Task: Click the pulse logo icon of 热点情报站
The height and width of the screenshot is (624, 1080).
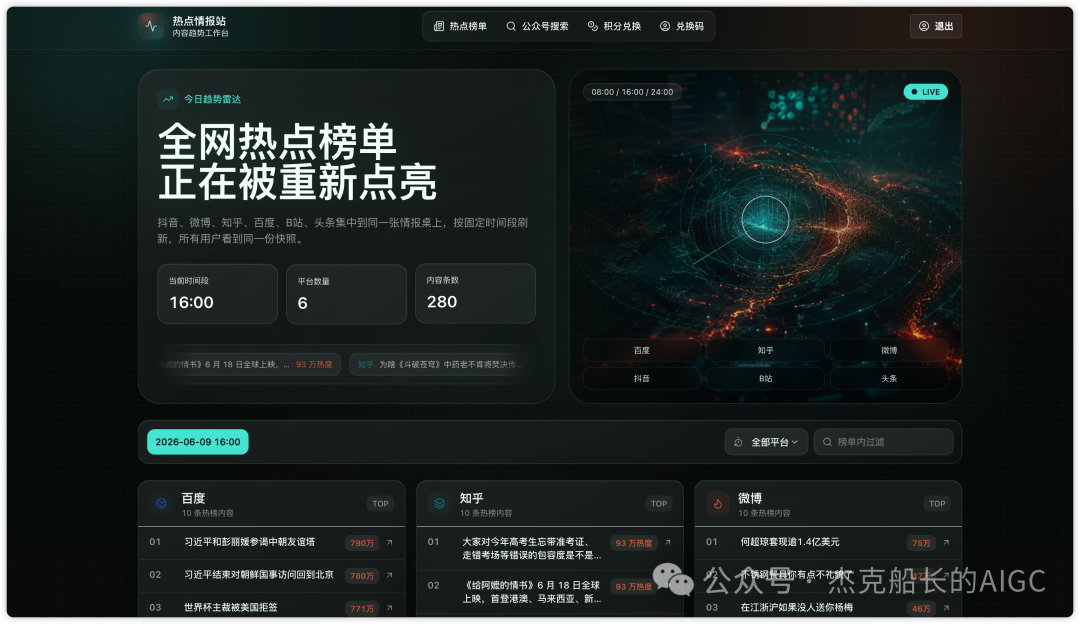Action: (151, 26)
